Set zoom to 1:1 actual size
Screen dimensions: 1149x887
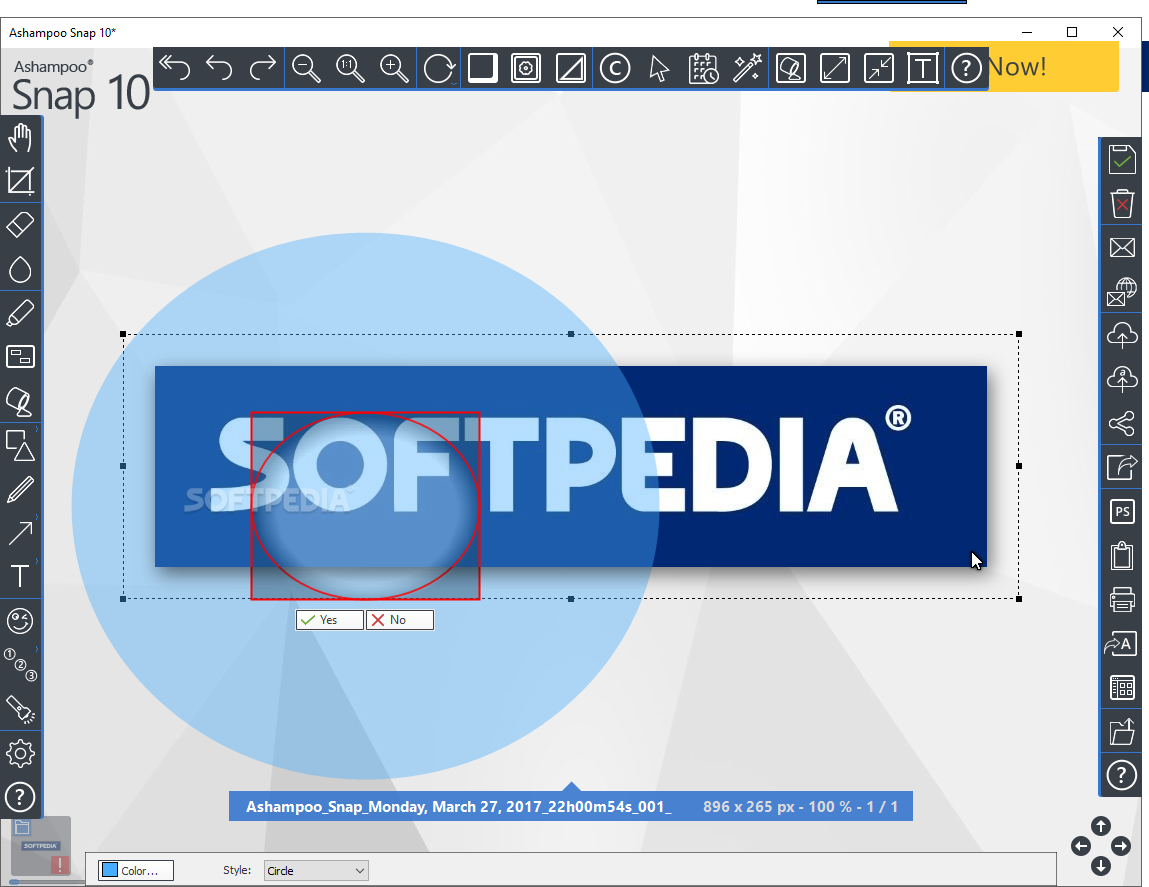pos(350,68)
